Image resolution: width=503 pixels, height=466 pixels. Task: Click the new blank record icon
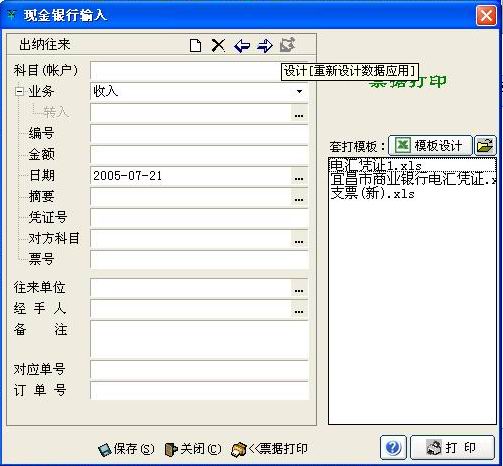click(195, 45)
